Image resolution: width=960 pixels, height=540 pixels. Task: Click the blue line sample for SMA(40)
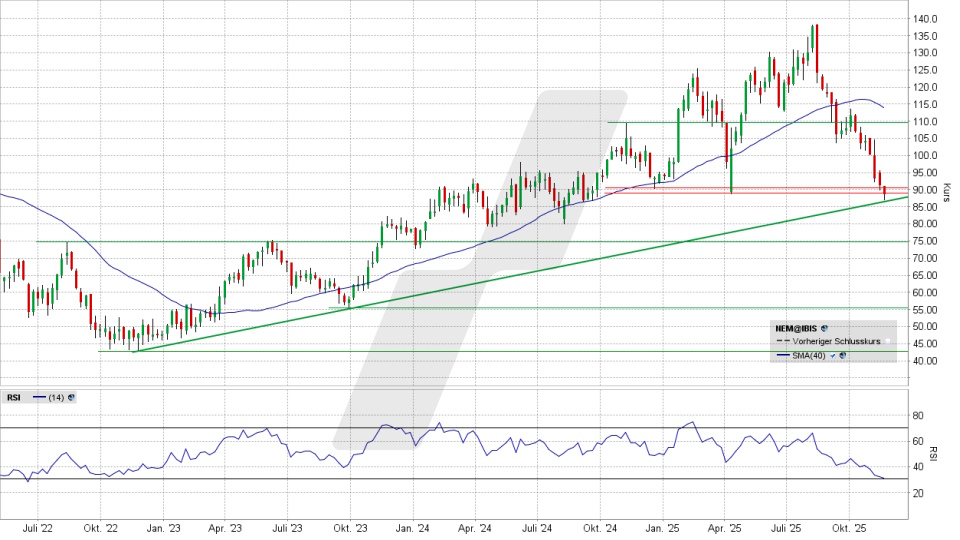pos(785,355)
